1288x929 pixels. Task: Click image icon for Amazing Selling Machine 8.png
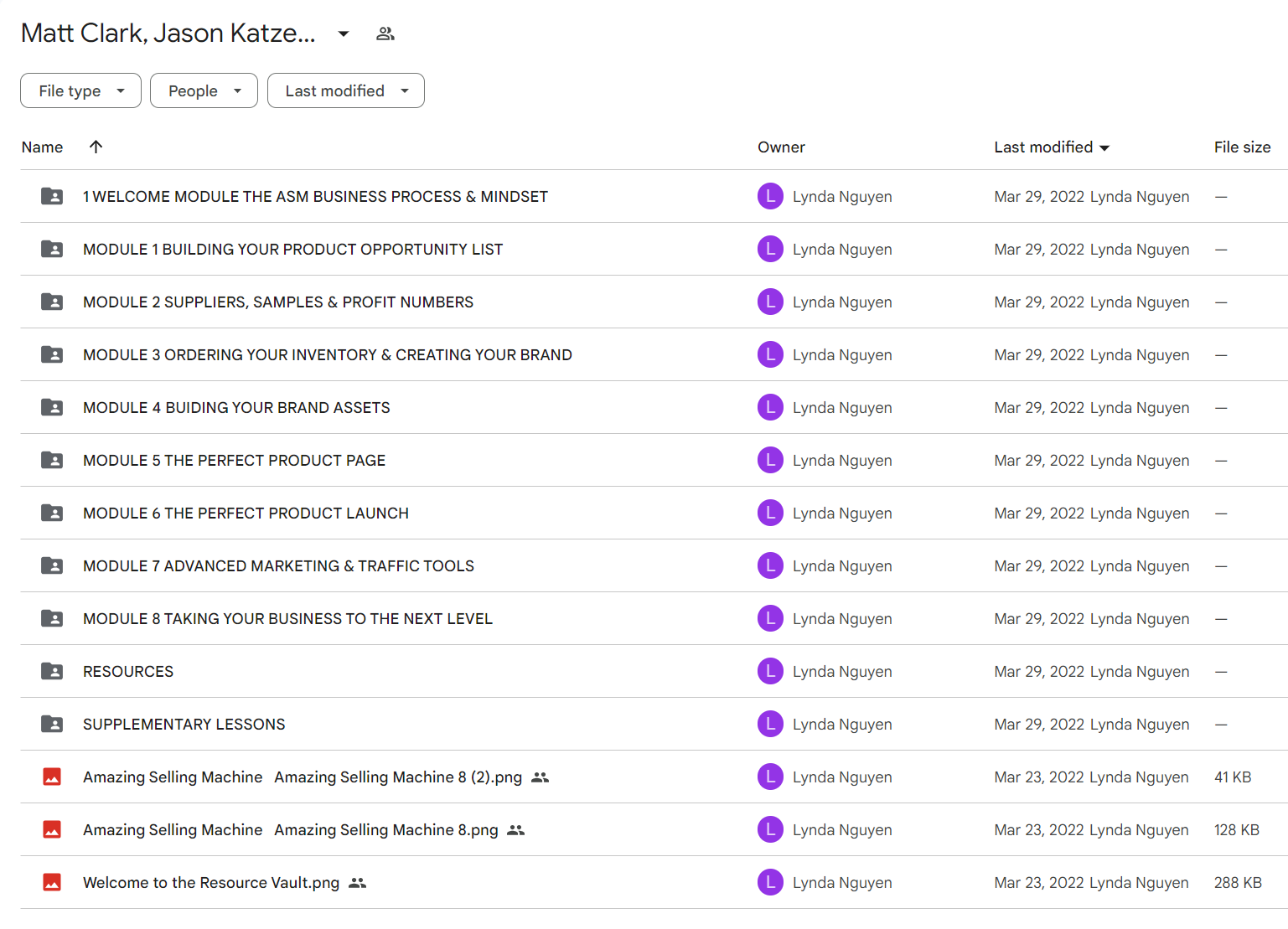52,829
